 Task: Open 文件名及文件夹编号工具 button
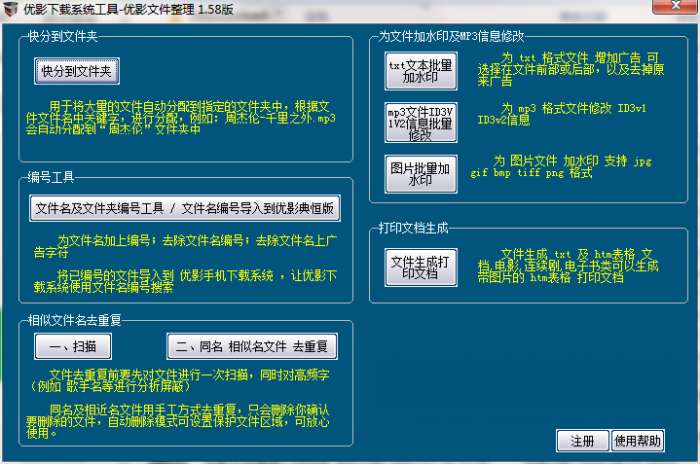pos(185,208)
